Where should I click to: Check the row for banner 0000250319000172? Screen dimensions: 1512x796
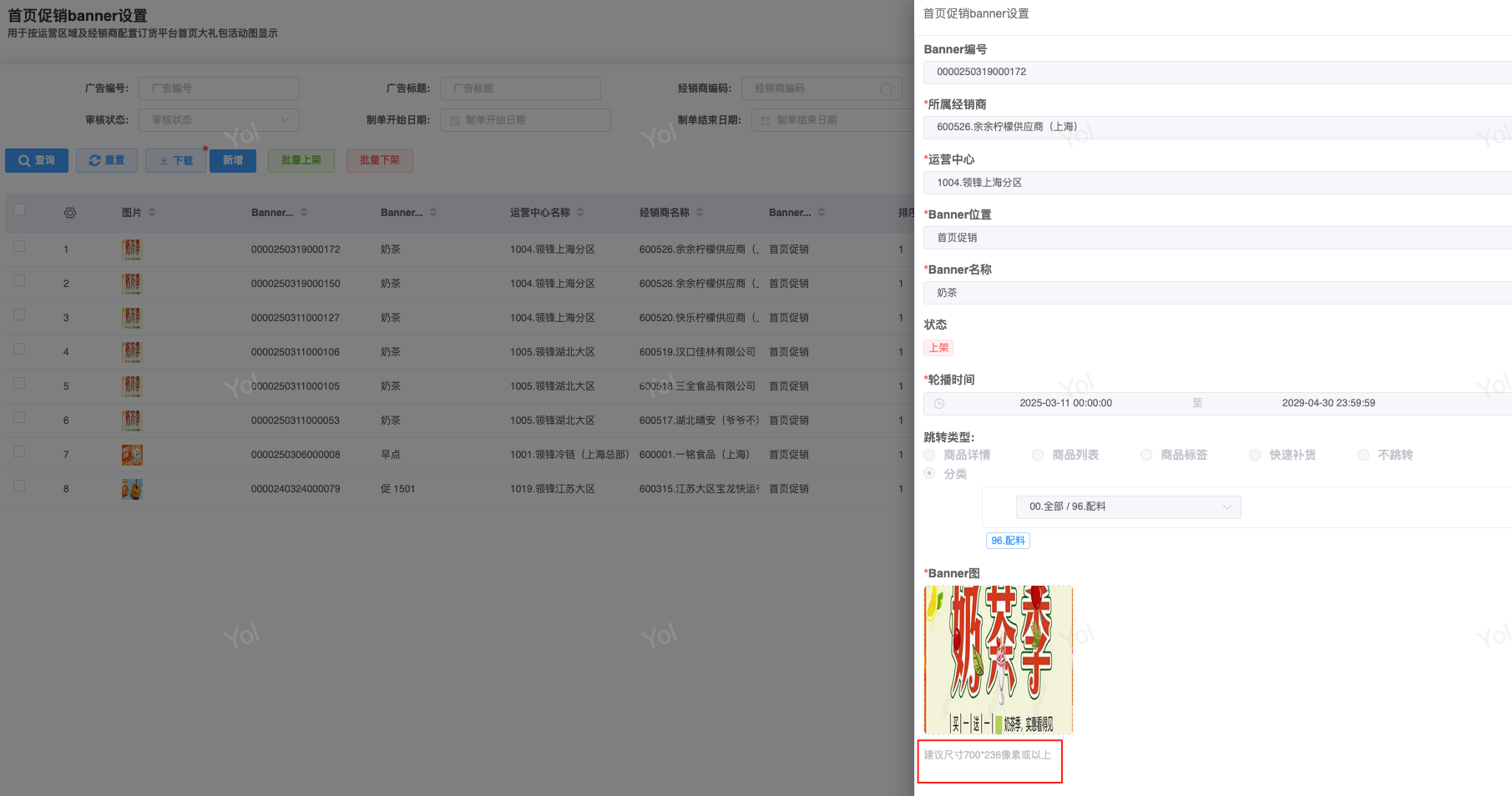click(x=19, y=246)
